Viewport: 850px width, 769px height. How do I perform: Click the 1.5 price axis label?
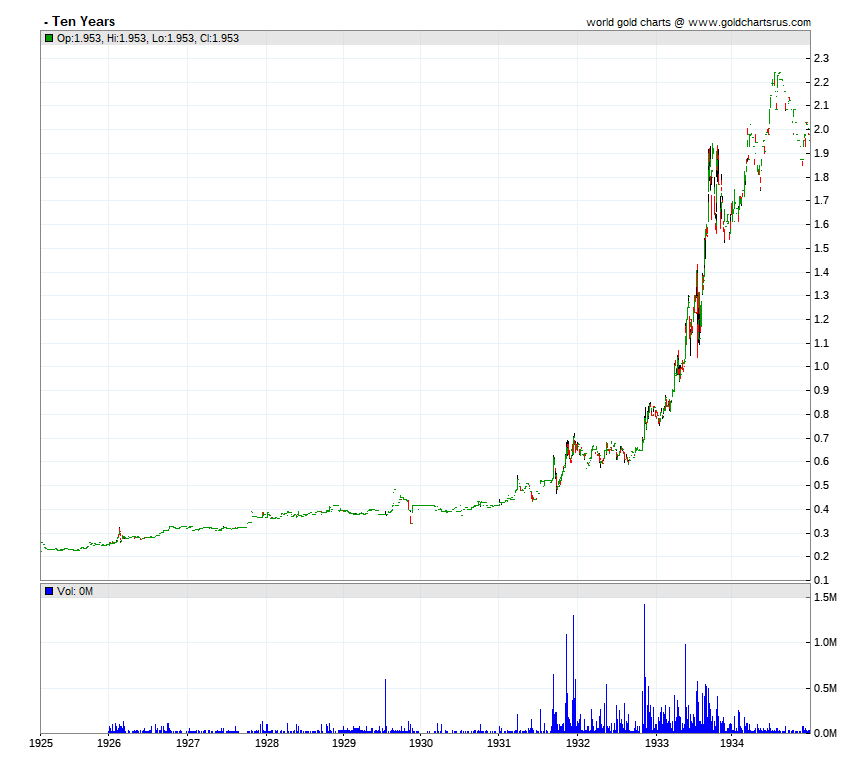821,248
